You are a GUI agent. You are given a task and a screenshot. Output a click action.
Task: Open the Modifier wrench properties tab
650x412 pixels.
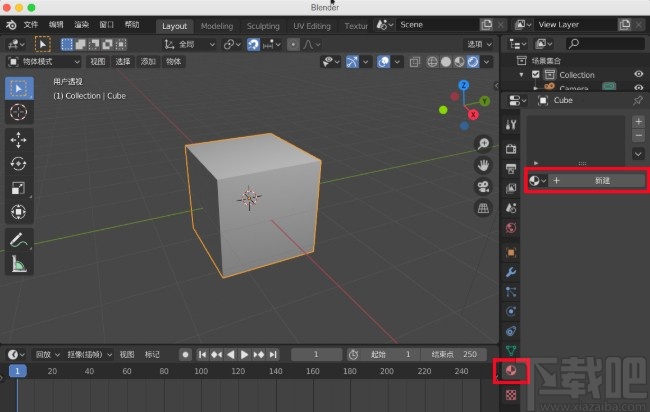point(511,272)
